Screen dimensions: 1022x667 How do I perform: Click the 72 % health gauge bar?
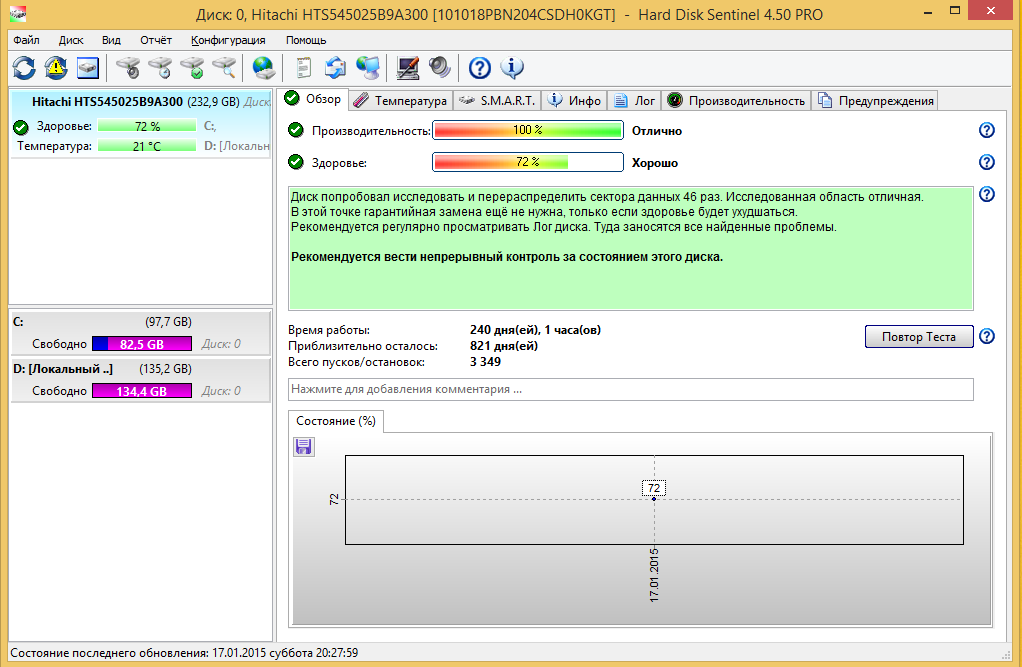tap(528, 162)
